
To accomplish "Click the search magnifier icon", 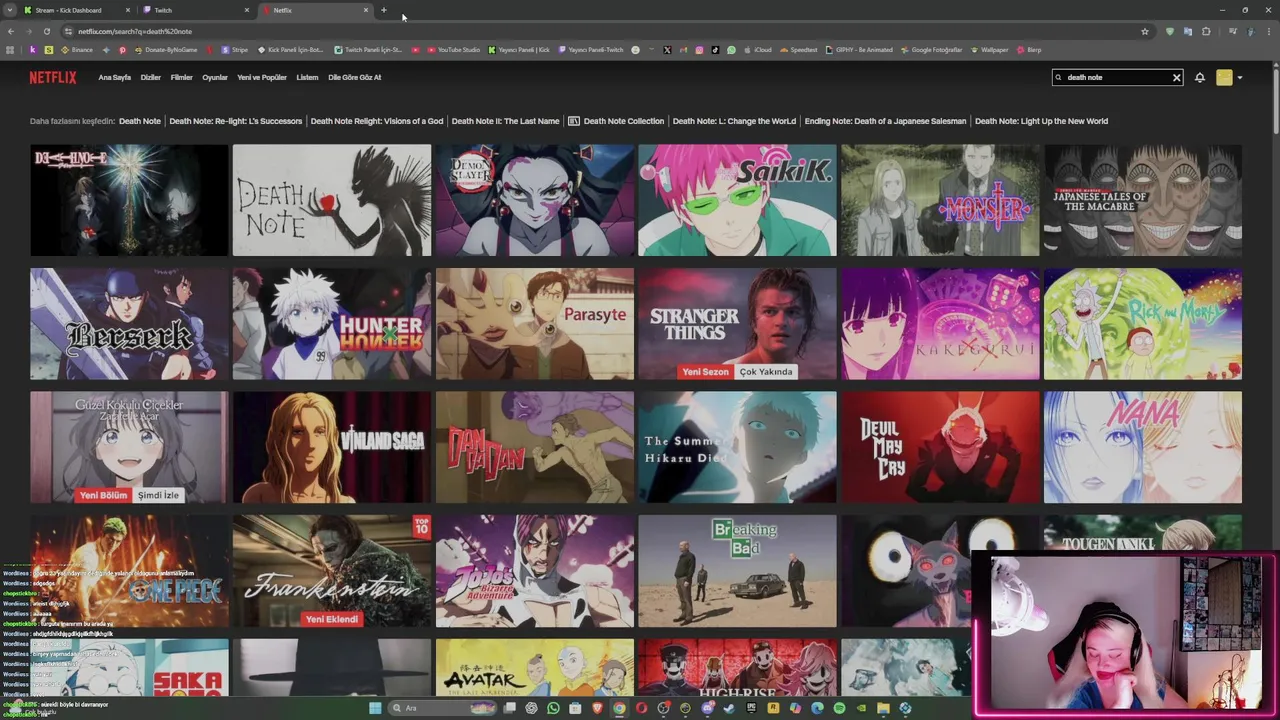I will point(1060,77).
